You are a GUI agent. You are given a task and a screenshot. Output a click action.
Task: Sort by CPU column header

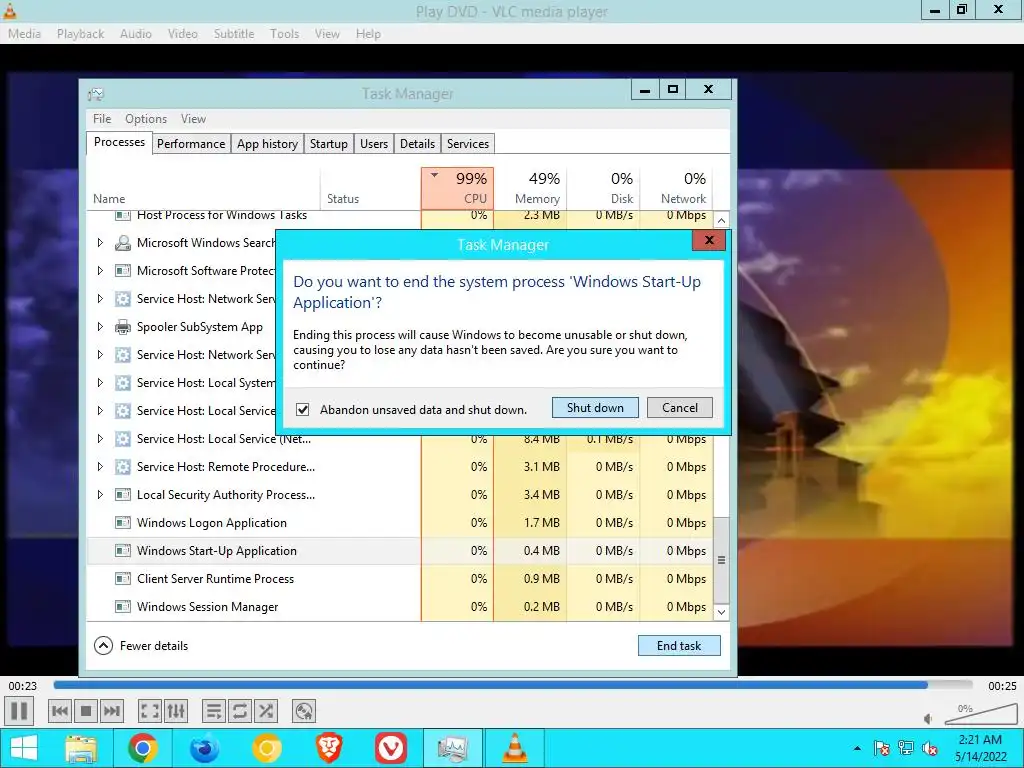(457, 188)
